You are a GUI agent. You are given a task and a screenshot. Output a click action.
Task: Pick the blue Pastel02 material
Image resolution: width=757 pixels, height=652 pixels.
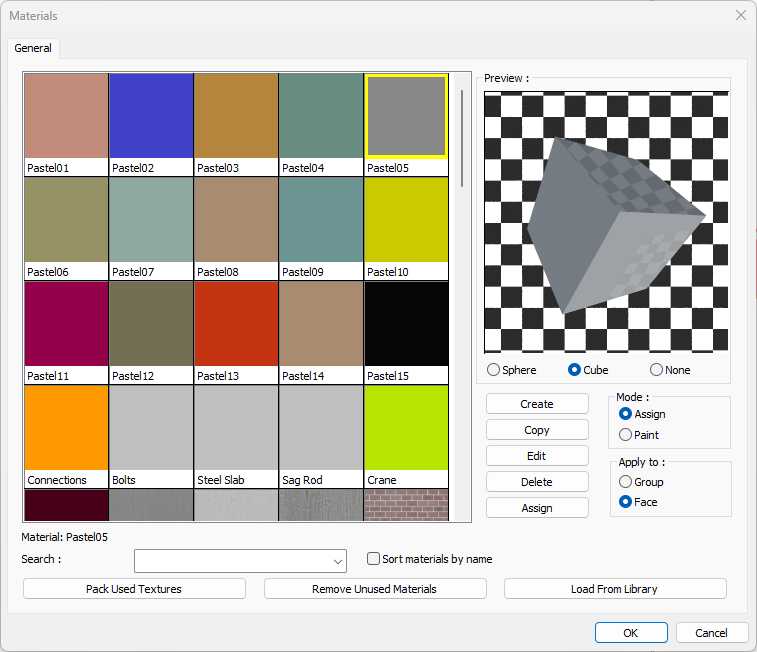click(151, 116)
